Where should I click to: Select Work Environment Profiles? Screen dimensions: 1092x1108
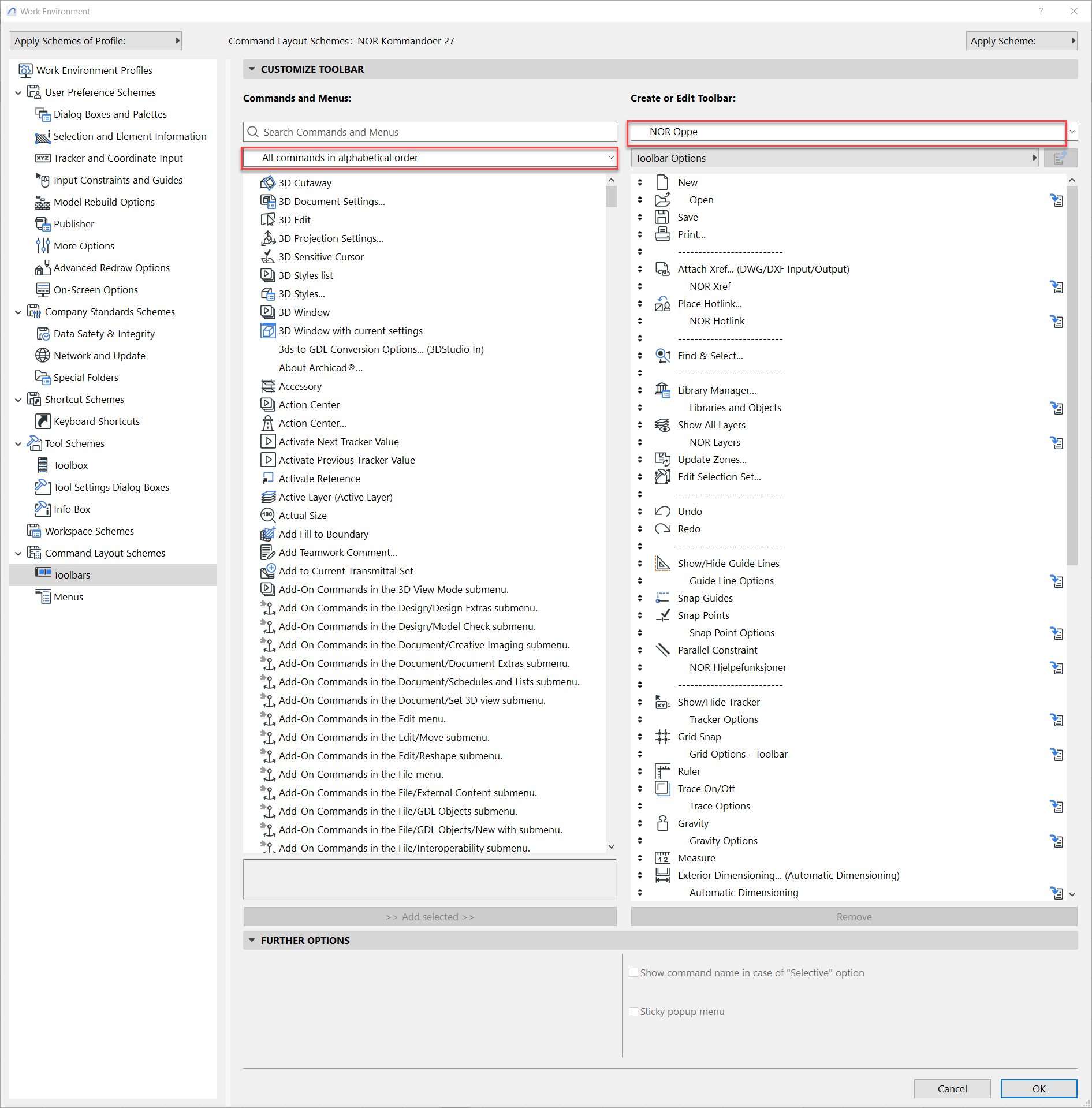[x=94, y=70]
